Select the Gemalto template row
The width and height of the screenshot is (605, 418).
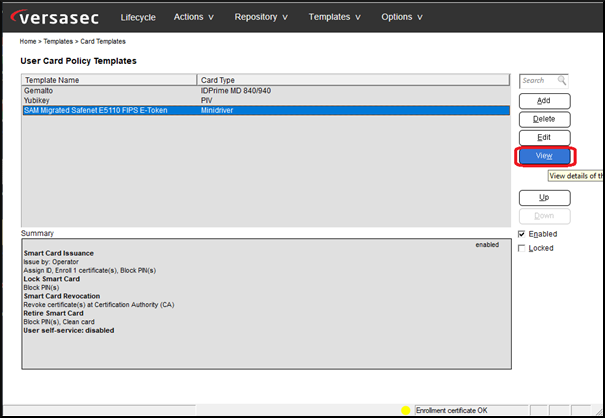(x=266, y=91)
